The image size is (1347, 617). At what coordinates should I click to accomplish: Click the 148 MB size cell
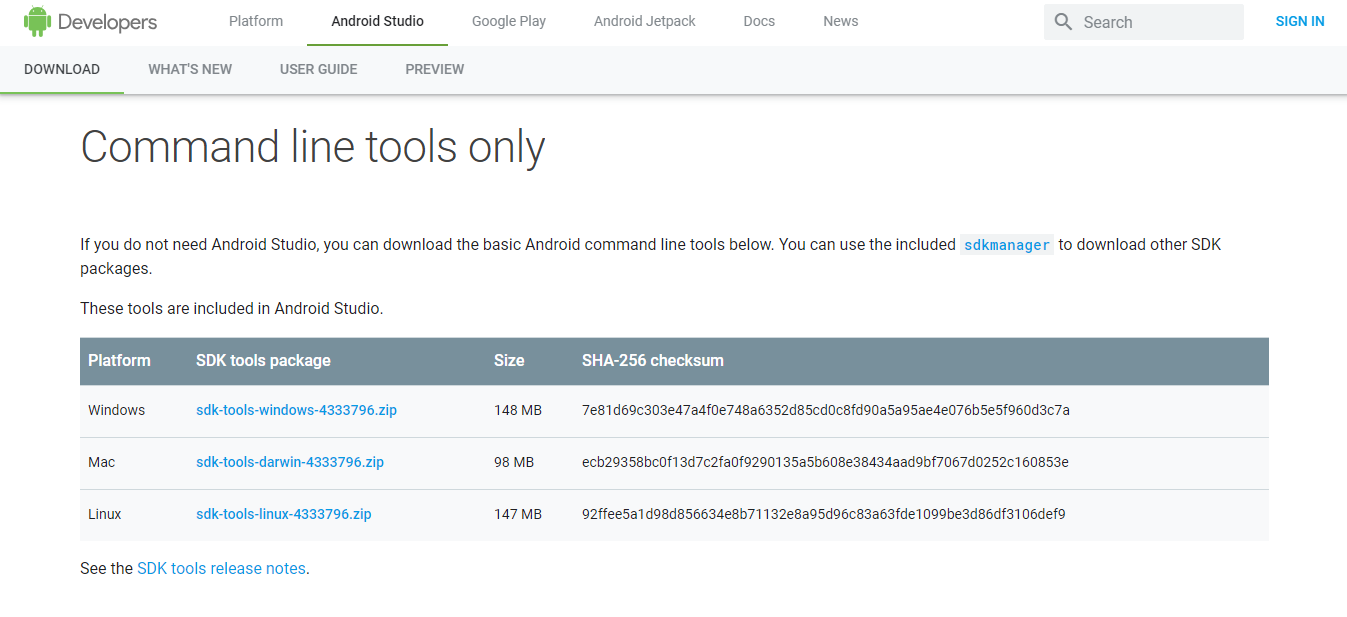518,410
